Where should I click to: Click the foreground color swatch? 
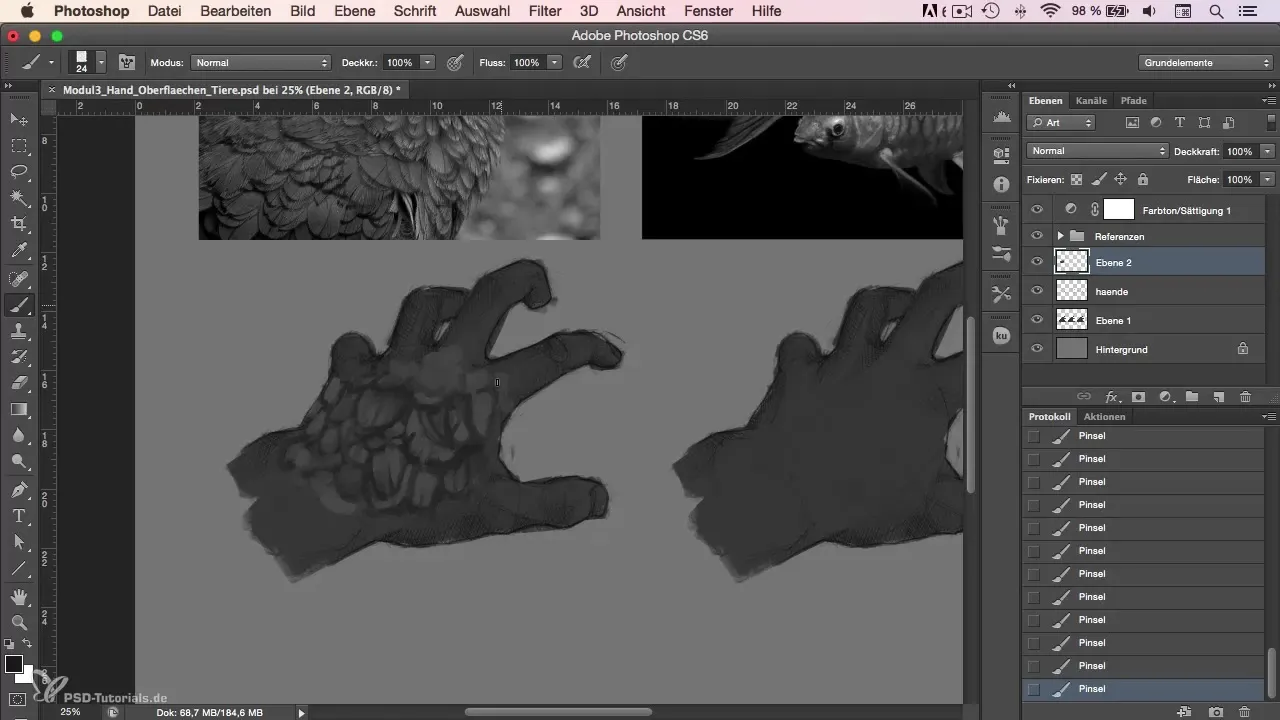pyautogui.click(x=14, y=665)
